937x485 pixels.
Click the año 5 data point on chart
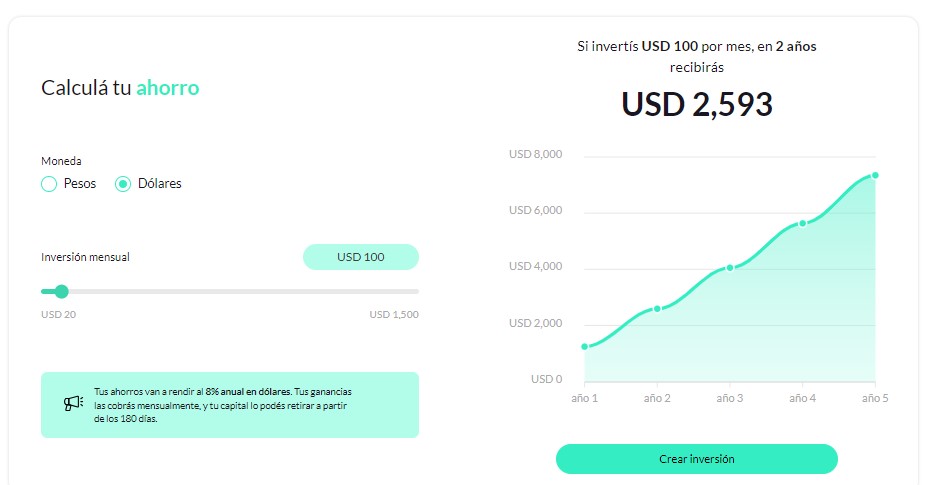pos(875,175)
